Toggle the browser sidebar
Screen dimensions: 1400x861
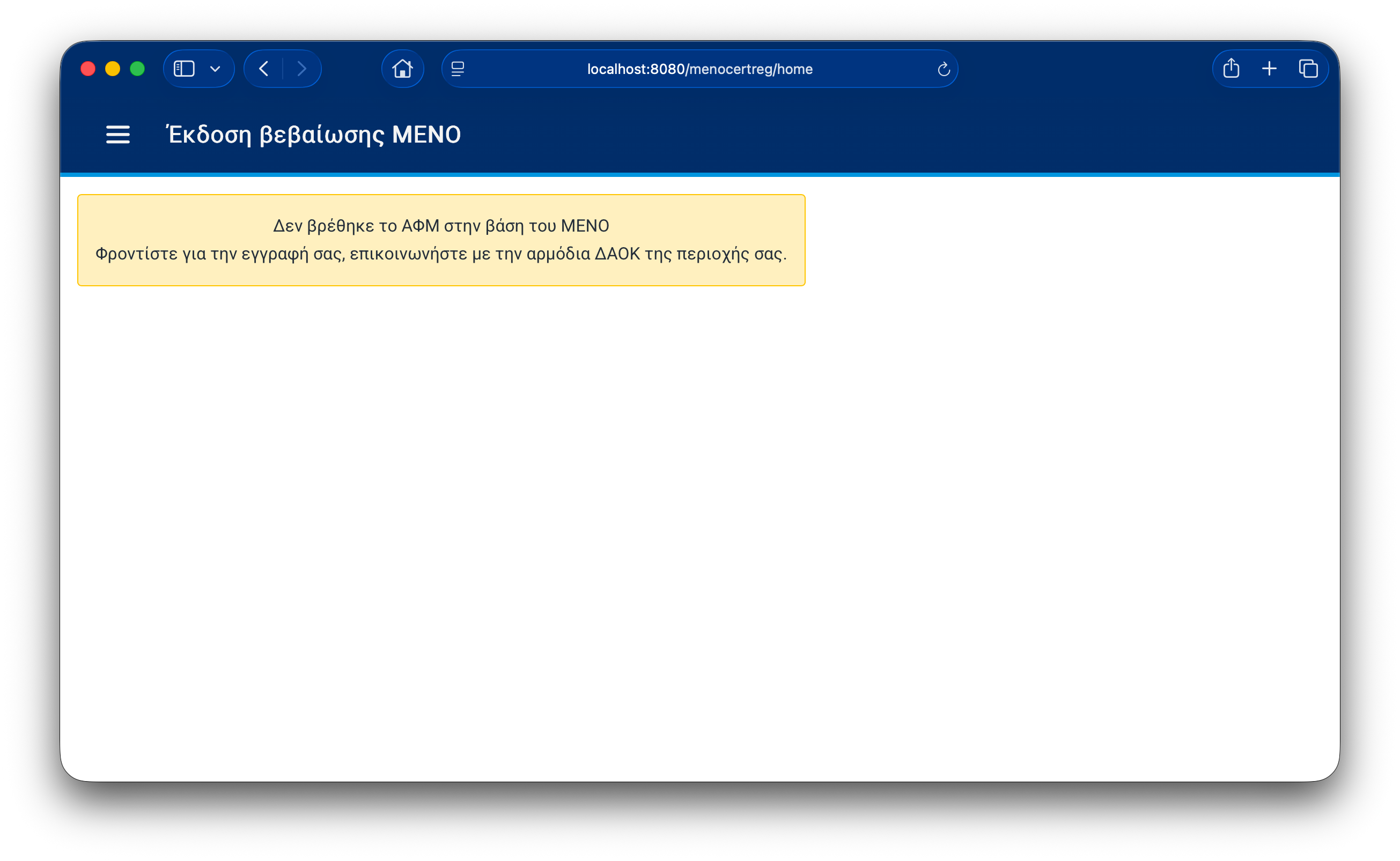pyautogui.click(x=184, y=69)
